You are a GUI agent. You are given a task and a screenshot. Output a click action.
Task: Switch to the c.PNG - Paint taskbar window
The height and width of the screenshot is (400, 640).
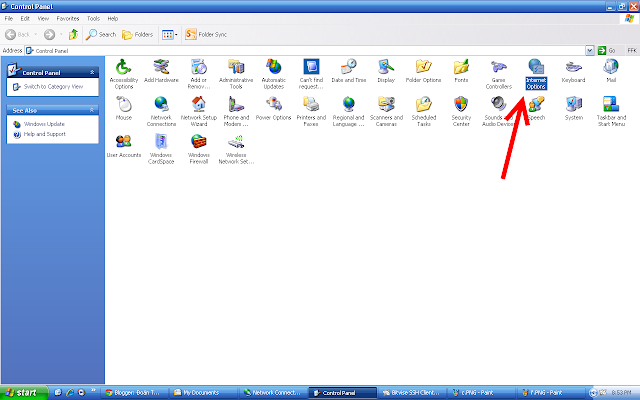480,393
